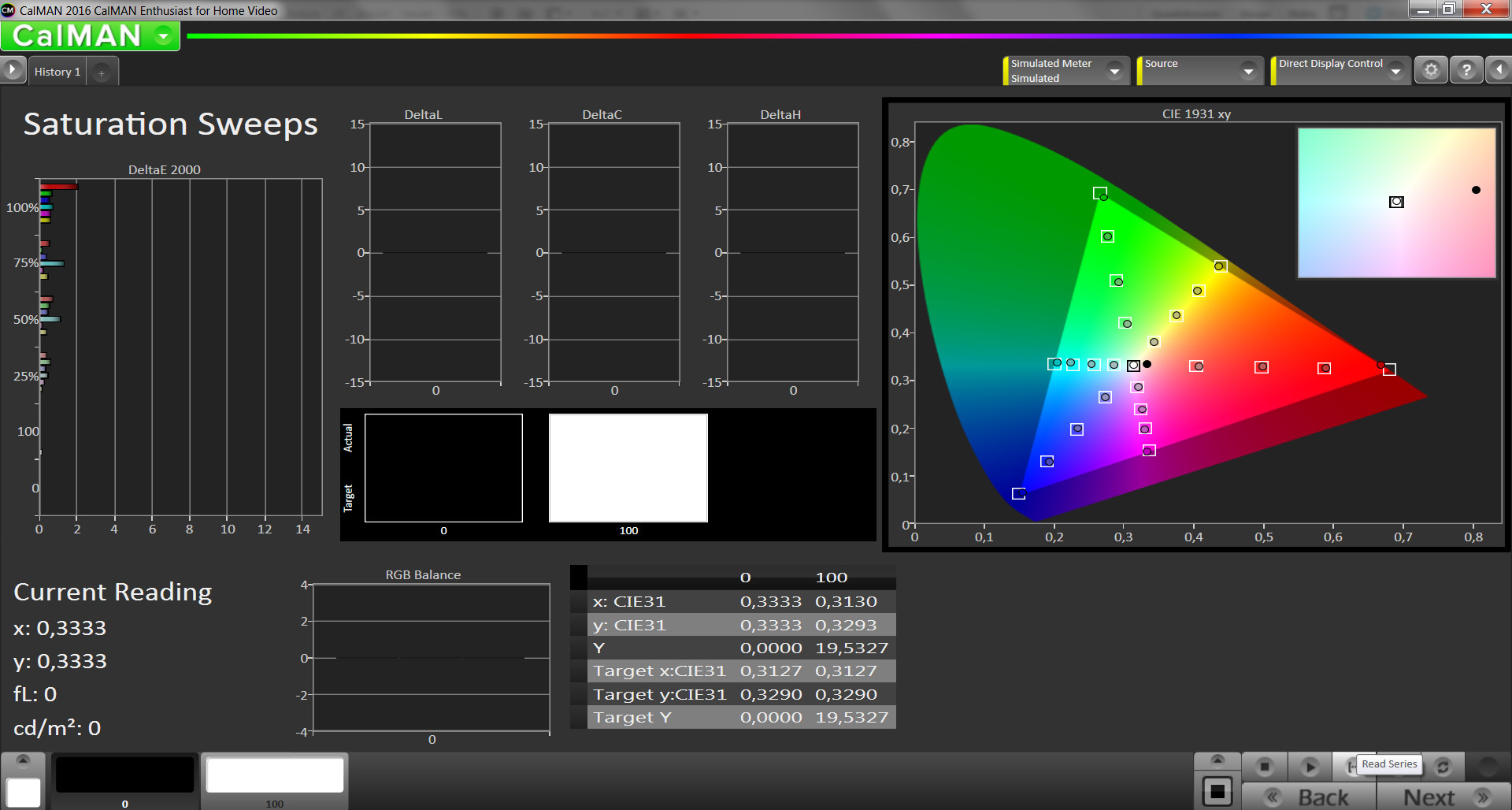The image size is (1512, 810).
Task: Select the black 0 pattern swatch
Action: pyautogui.click(x=124, y=775)
